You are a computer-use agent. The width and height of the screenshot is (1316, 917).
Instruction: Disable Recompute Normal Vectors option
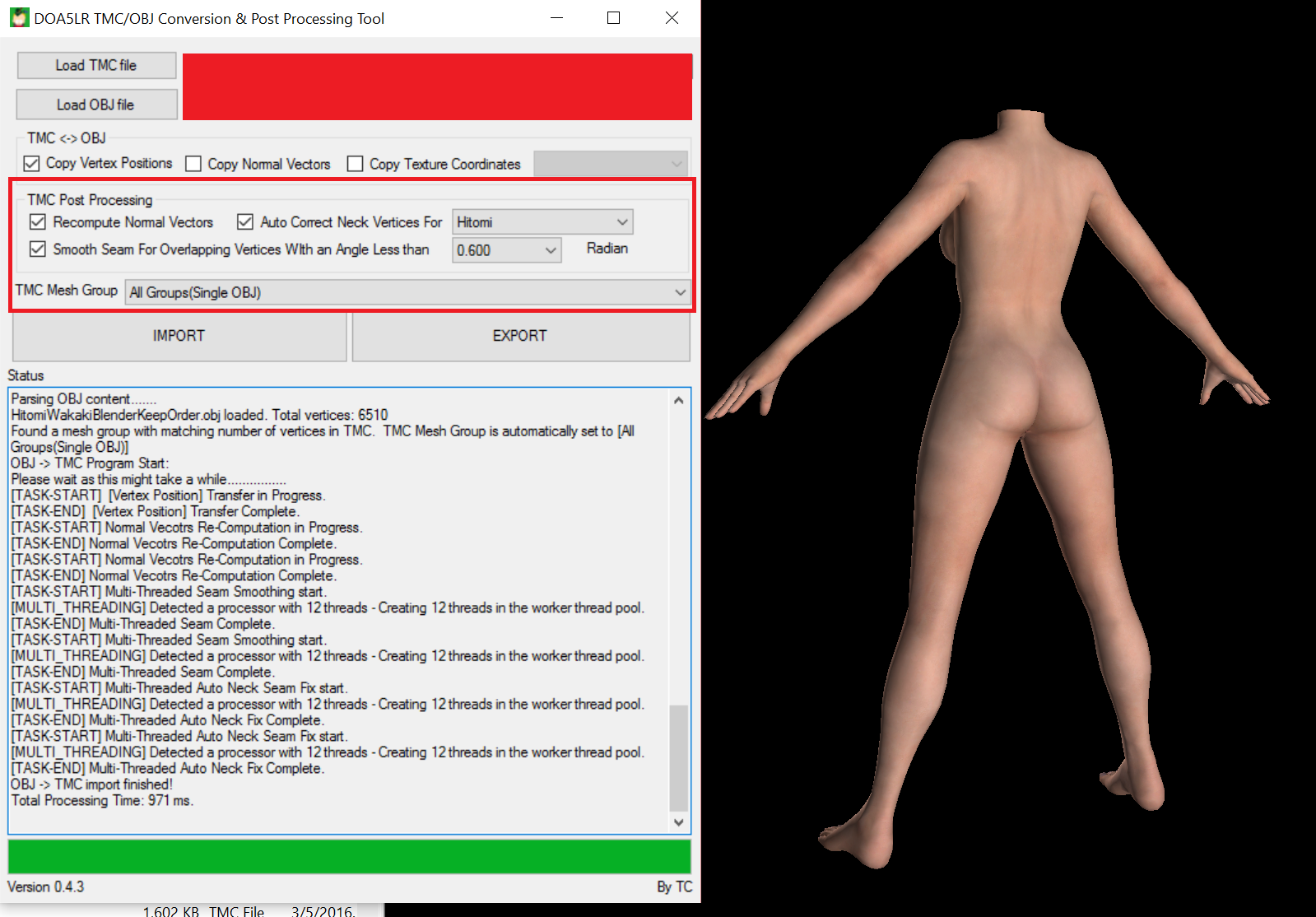38,222
